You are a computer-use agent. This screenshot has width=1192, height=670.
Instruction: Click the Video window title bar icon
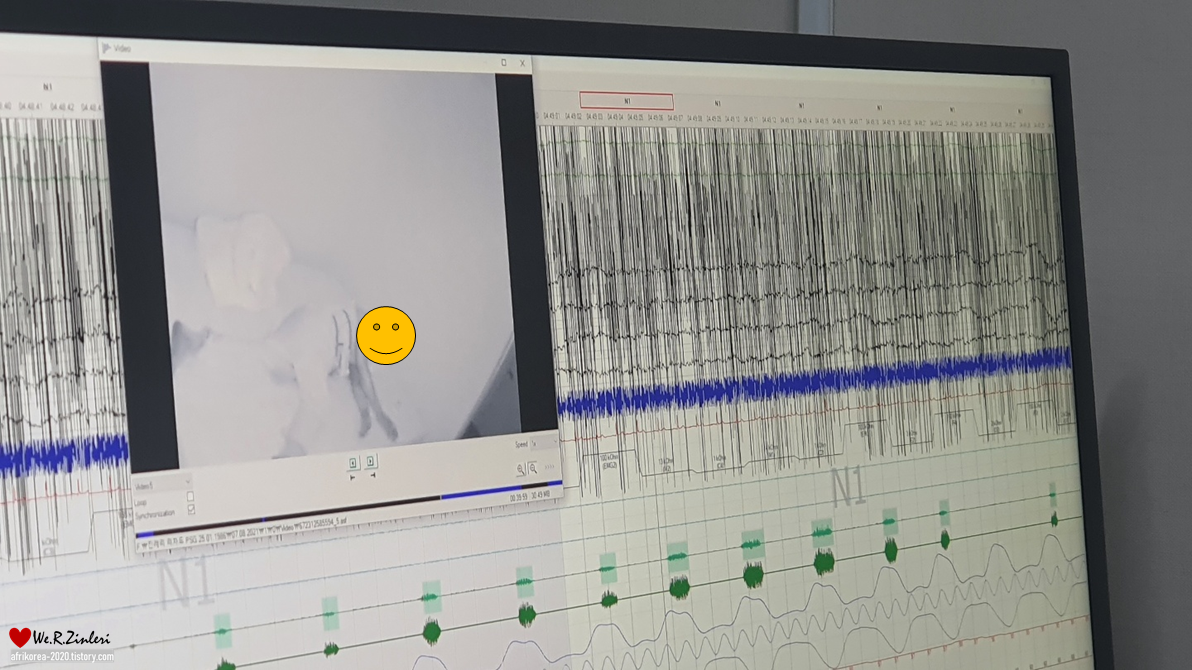pyautogui.click(x=106, y=48)
